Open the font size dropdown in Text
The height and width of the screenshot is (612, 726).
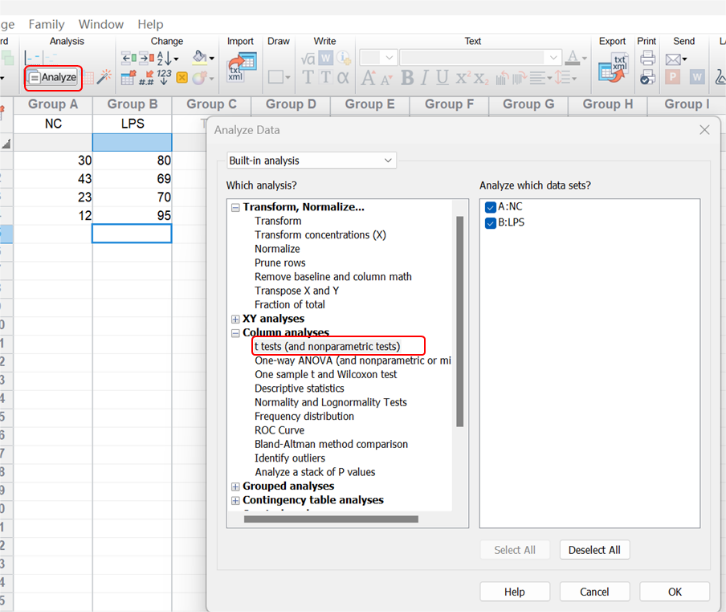click(x=389, y=58)
